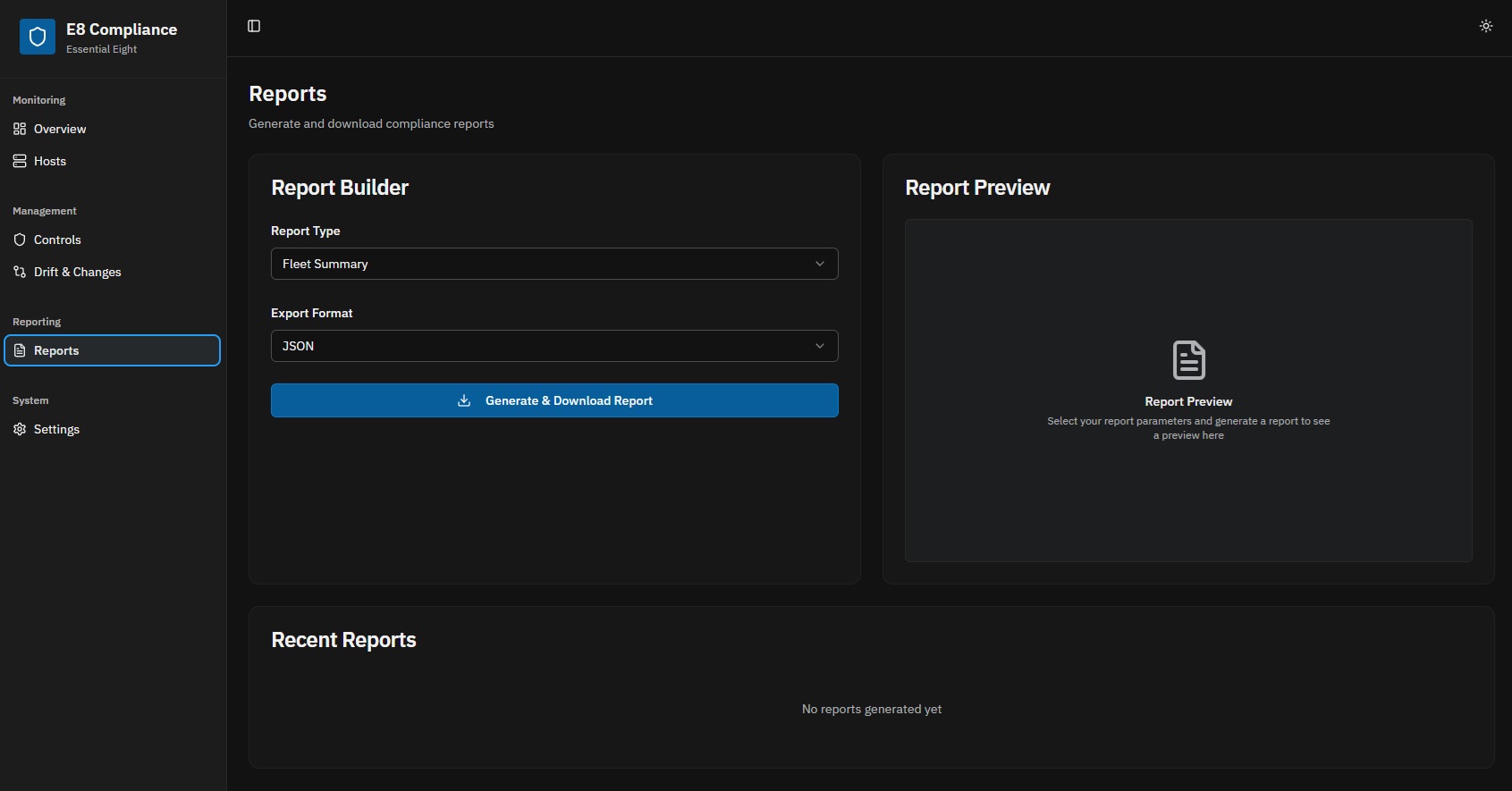Click the Management section label
This screenshot has width=1512, height=791.
(x=45, y=211)
